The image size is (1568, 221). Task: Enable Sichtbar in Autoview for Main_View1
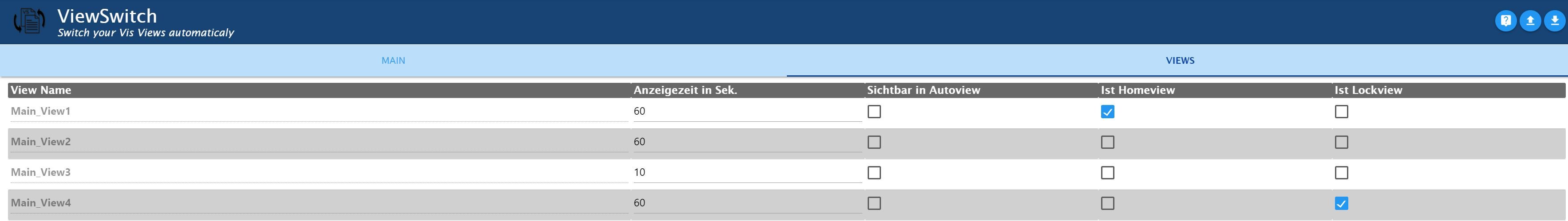tap(874, 112)
